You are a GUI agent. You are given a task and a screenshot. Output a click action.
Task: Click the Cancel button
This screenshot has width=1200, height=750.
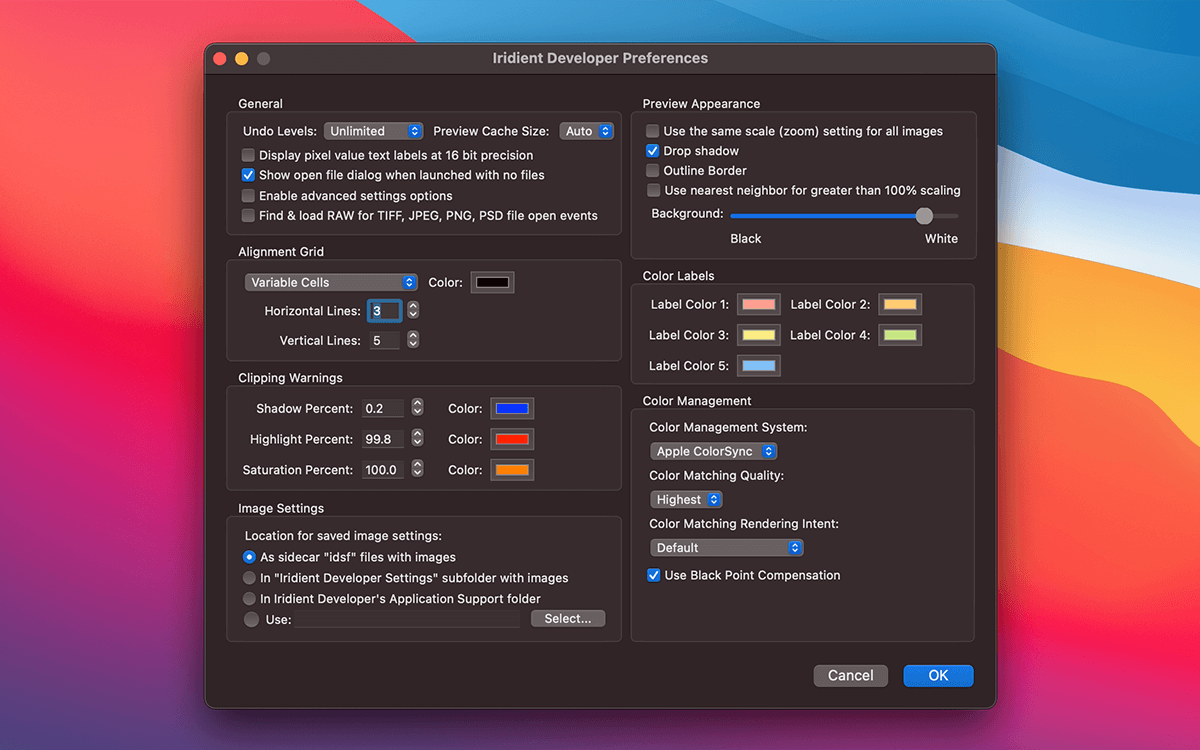851,676
